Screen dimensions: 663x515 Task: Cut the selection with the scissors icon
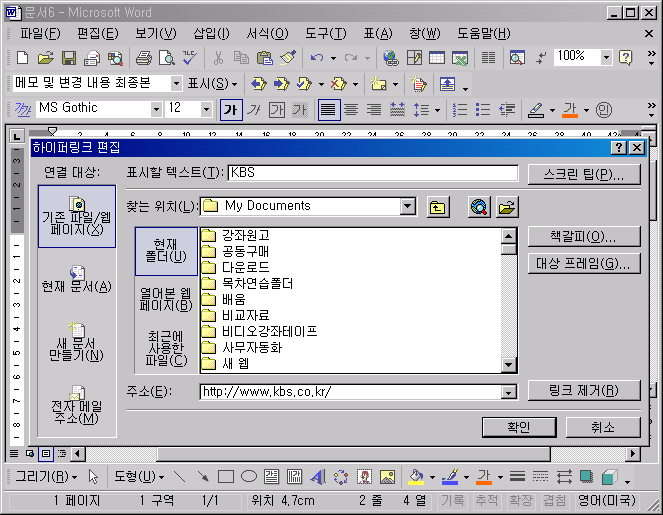pyautogui.click(x=218, y=58)
